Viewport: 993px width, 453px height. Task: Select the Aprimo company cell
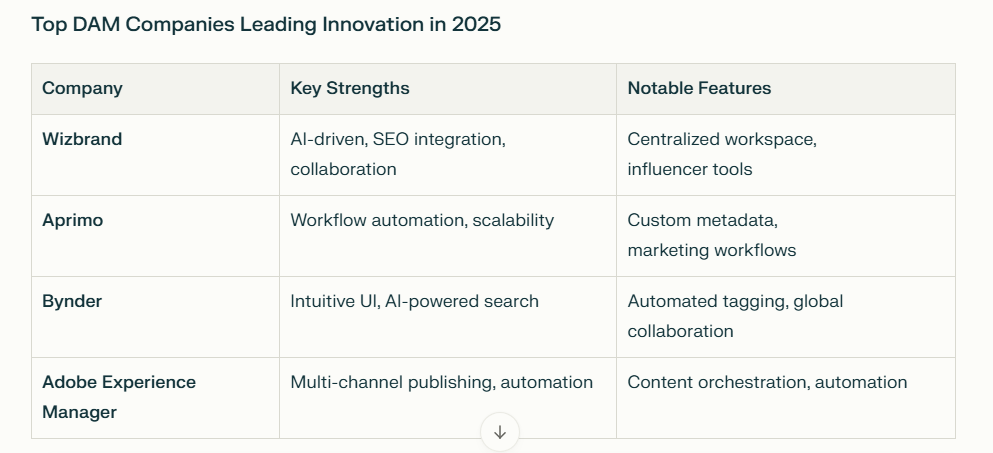coord(155,236)
